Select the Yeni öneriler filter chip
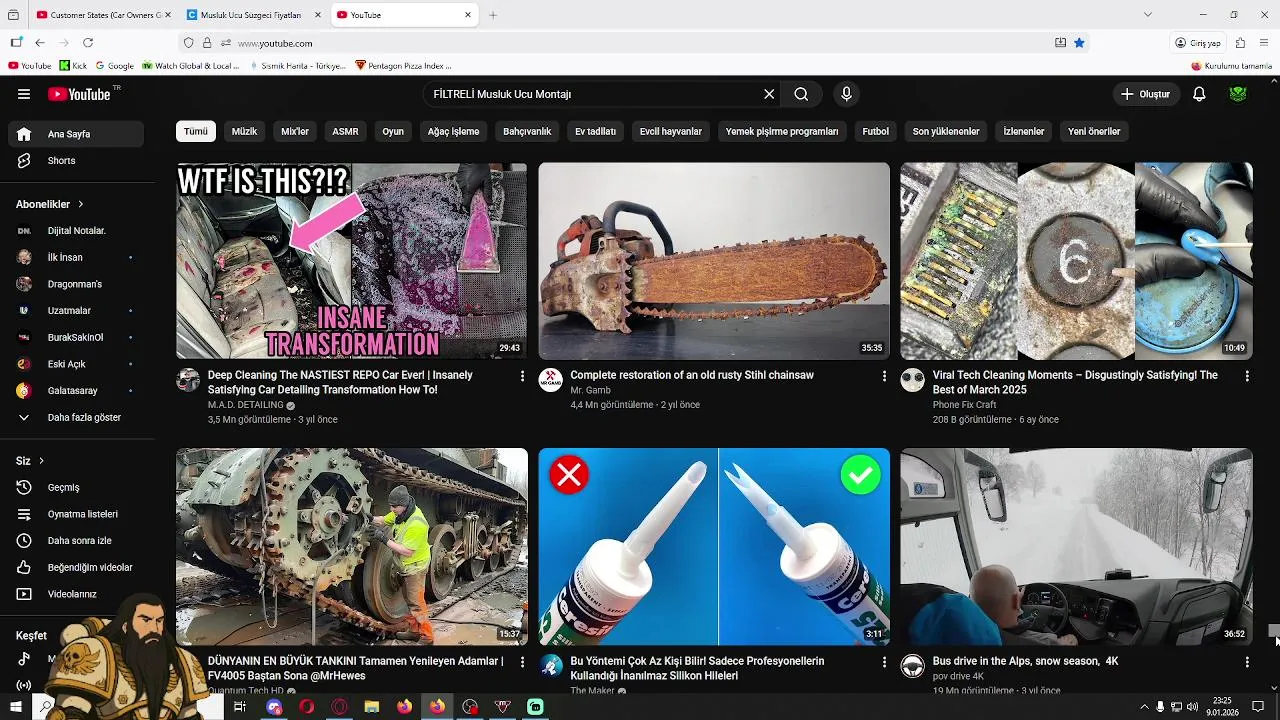The height and width of the screenshot is (720, 1280). pos(1094,132)
